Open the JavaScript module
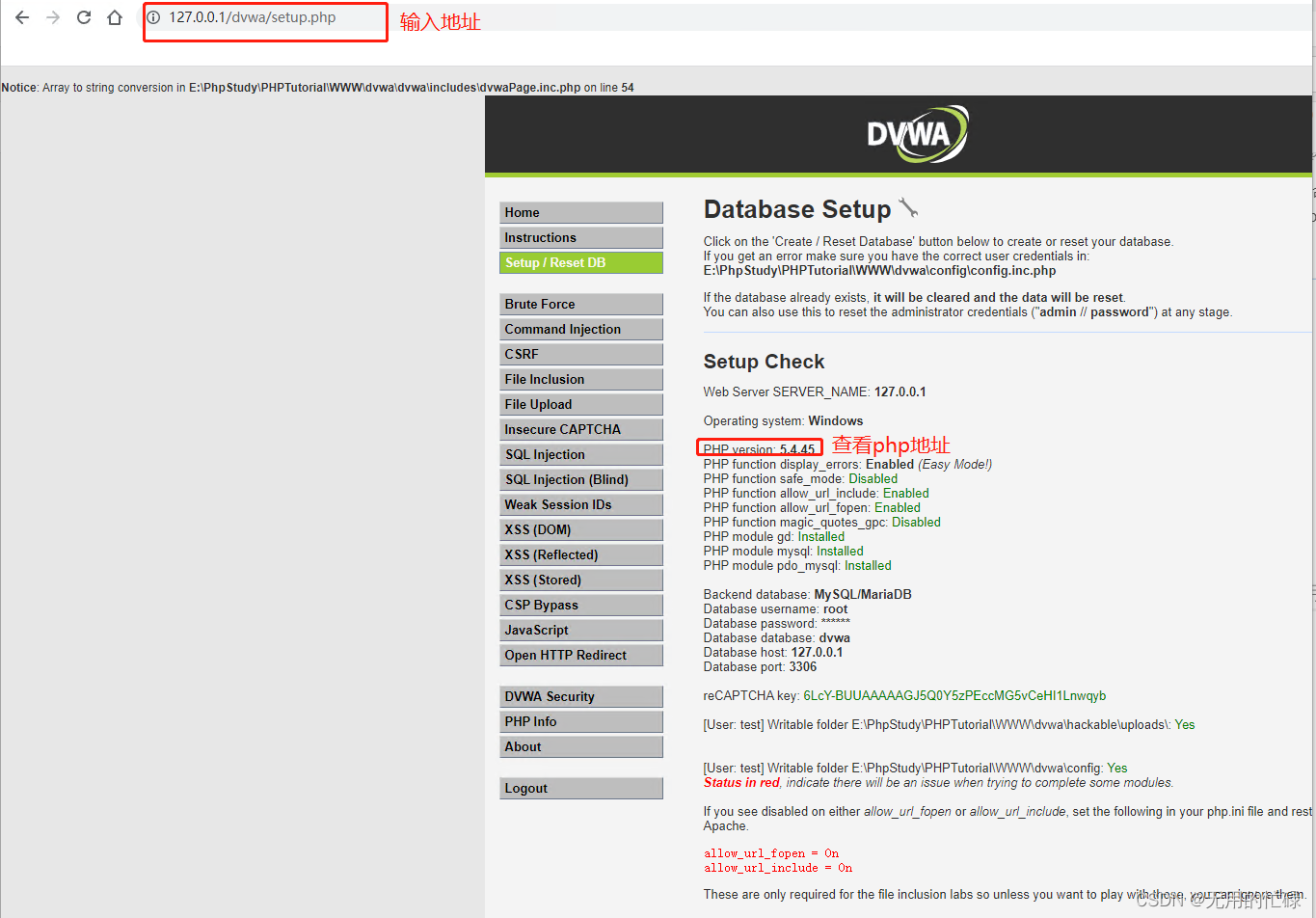This screenshot has height=918, width=1316. pos(581,630)
